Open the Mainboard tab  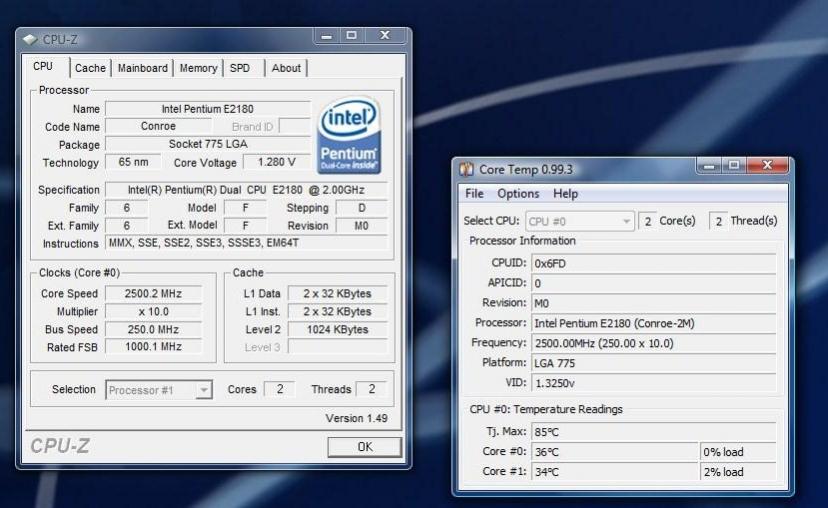tap(143, 68)
